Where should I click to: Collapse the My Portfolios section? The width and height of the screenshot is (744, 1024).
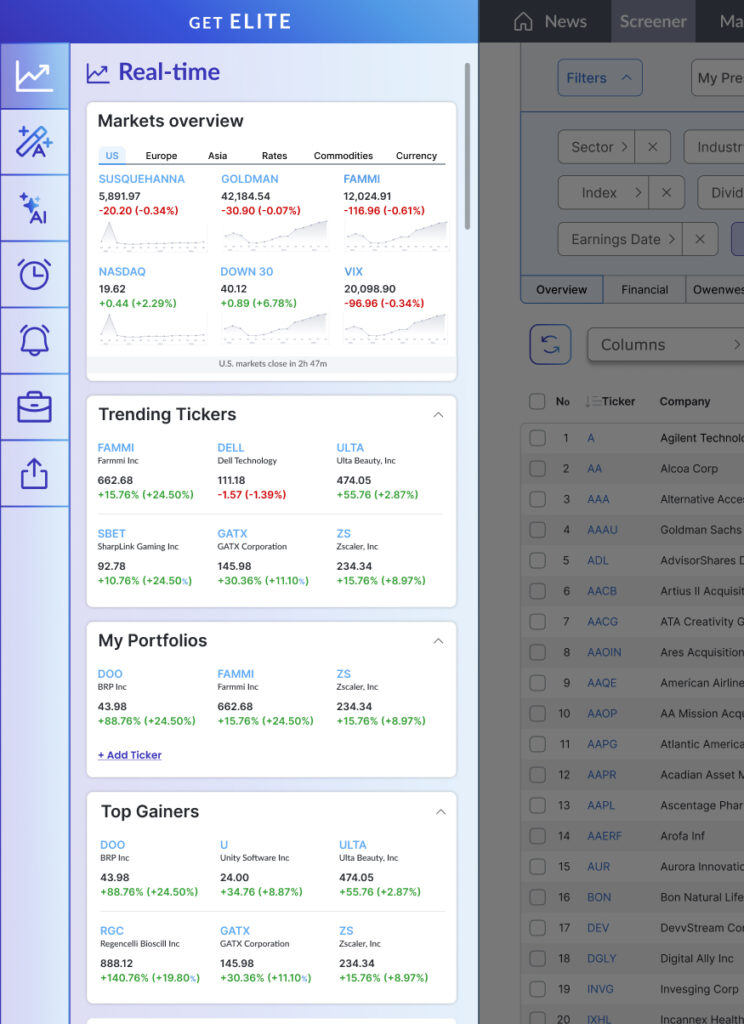pyautogui.click(x=438, y=641)
